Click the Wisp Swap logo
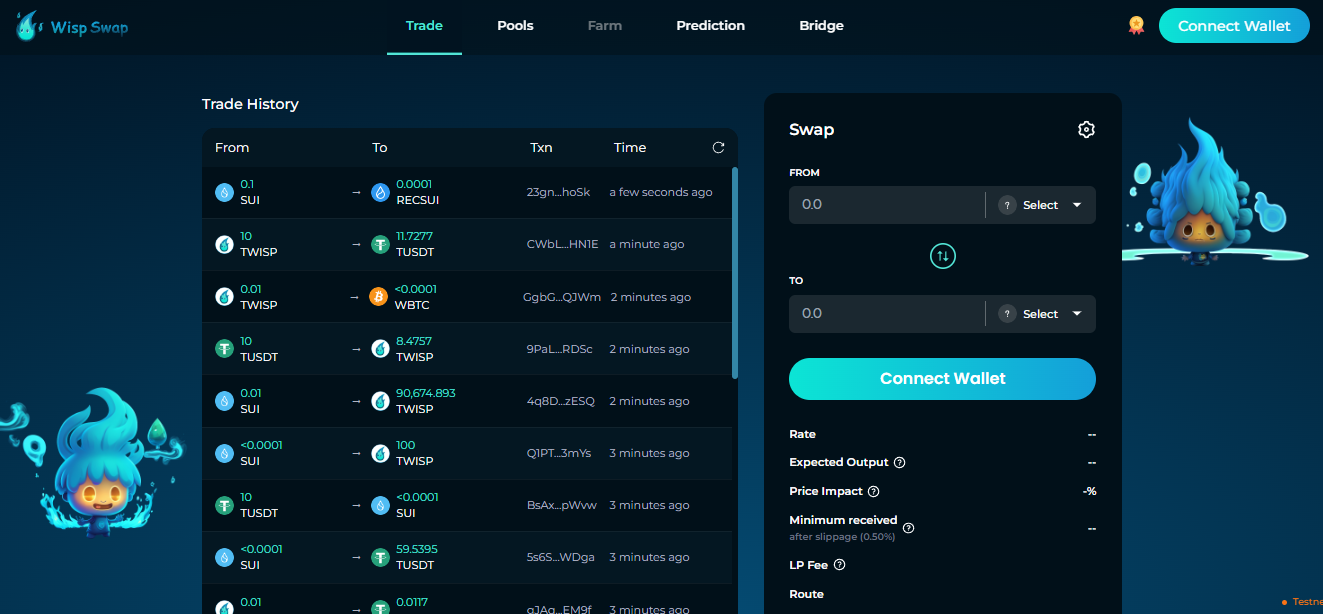The width and height of the screenshot is (1323, 614). pyautogui.click(x=72, y=27)
